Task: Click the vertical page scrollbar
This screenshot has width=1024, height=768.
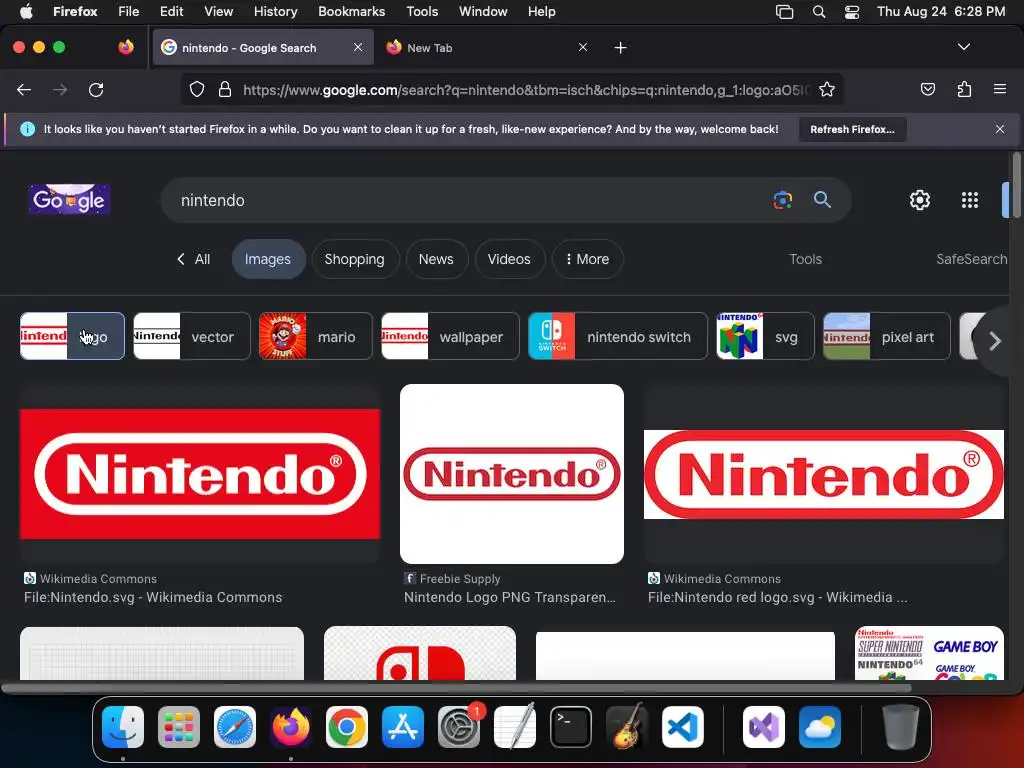Action: click(1016, 185)
